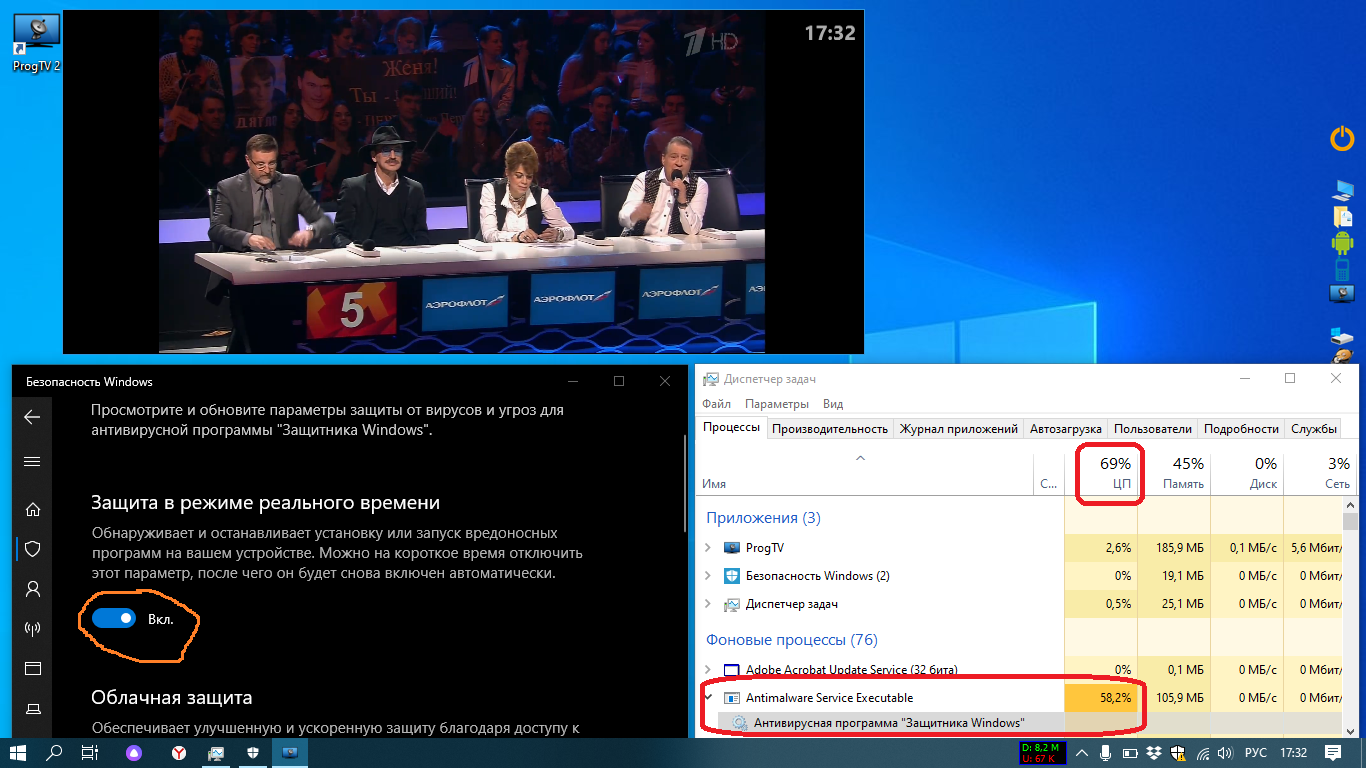
Task: Open account protection person icon in sidebar
Action: tap(32, 588)
